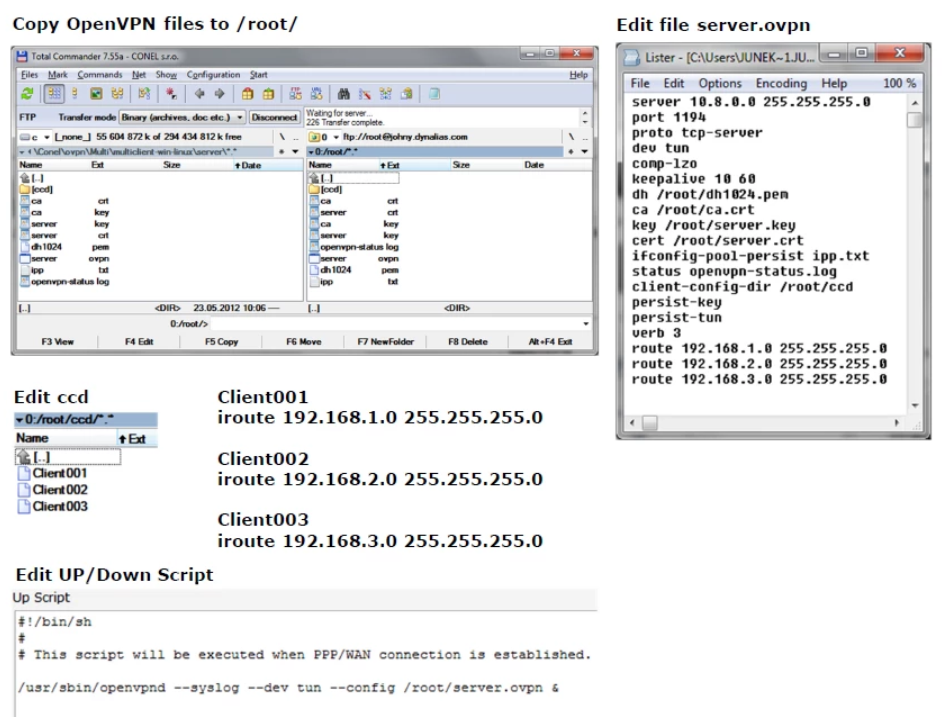The image size is (946, 717).
Task: Click the green Refresh icon in Total Commander toolbar
Action: tap(25, 94)
